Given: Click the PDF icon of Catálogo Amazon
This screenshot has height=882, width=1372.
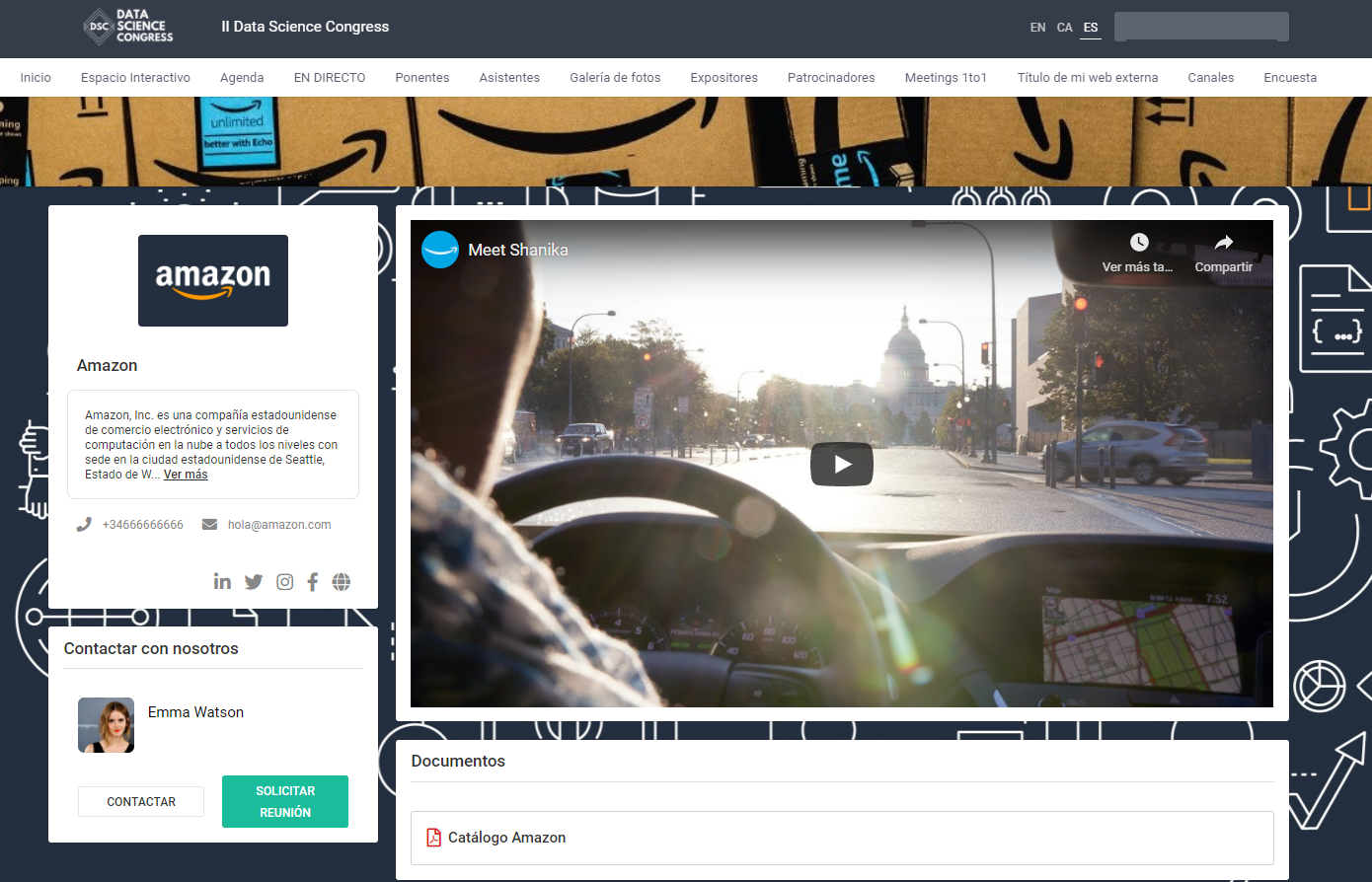Looking at the screenshot, I should pyautogui.click(x=433, y=838).
